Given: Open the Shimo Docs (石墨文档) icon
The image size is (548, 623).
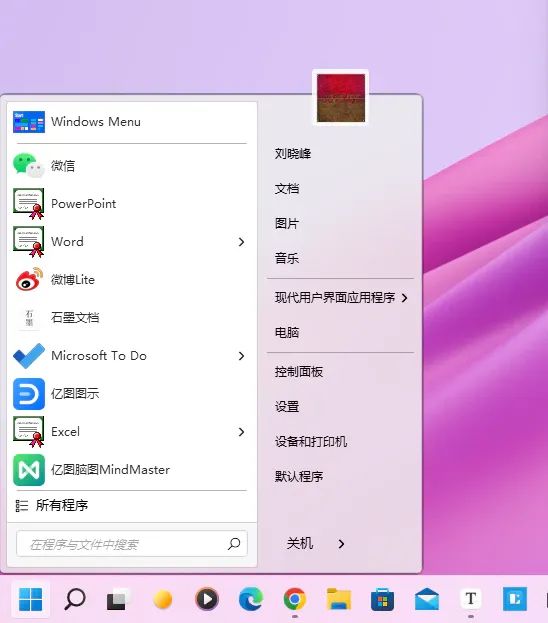Looking at the screenshot, I should point(29,318).
